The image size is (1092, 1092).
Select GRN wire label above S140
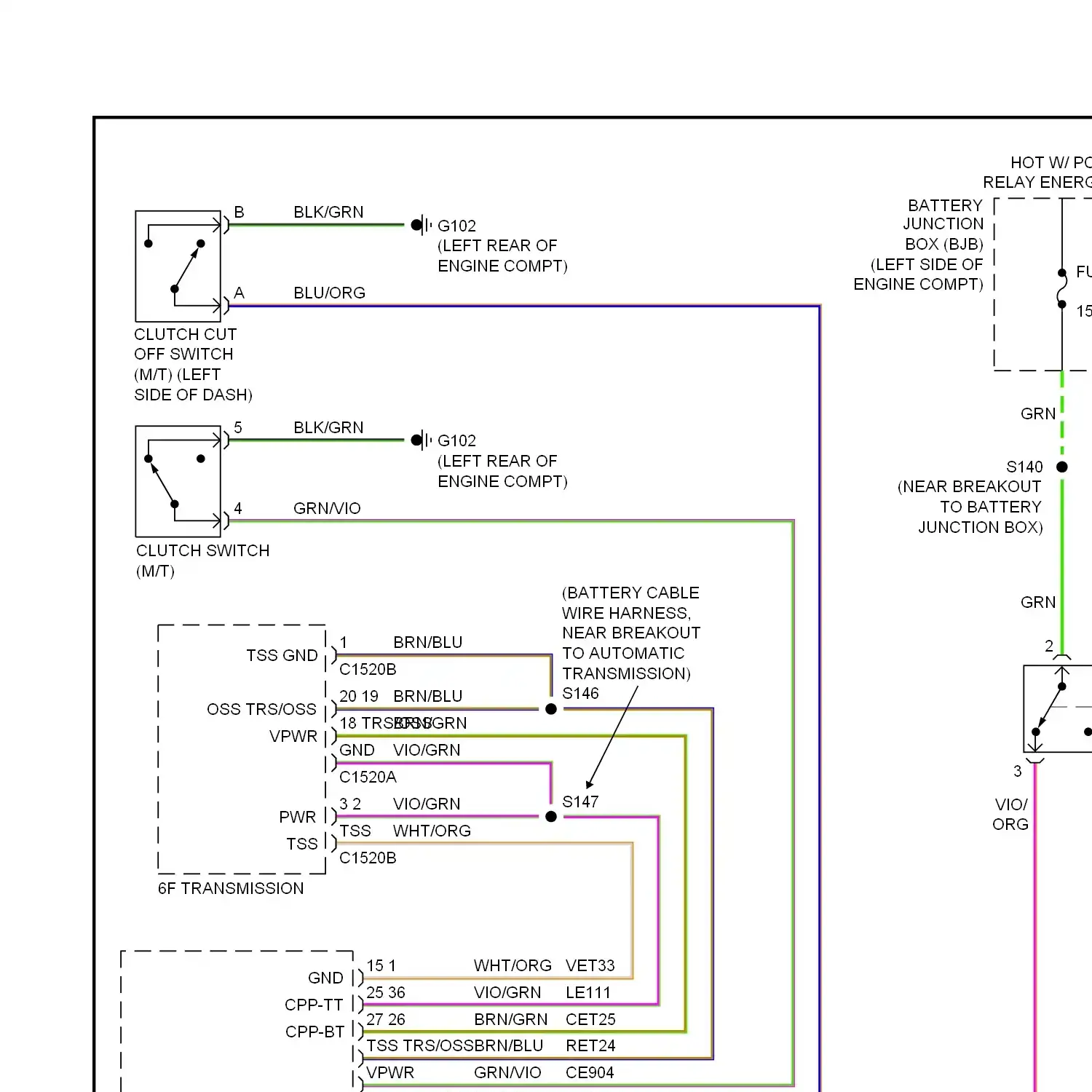click(1038, 414)
